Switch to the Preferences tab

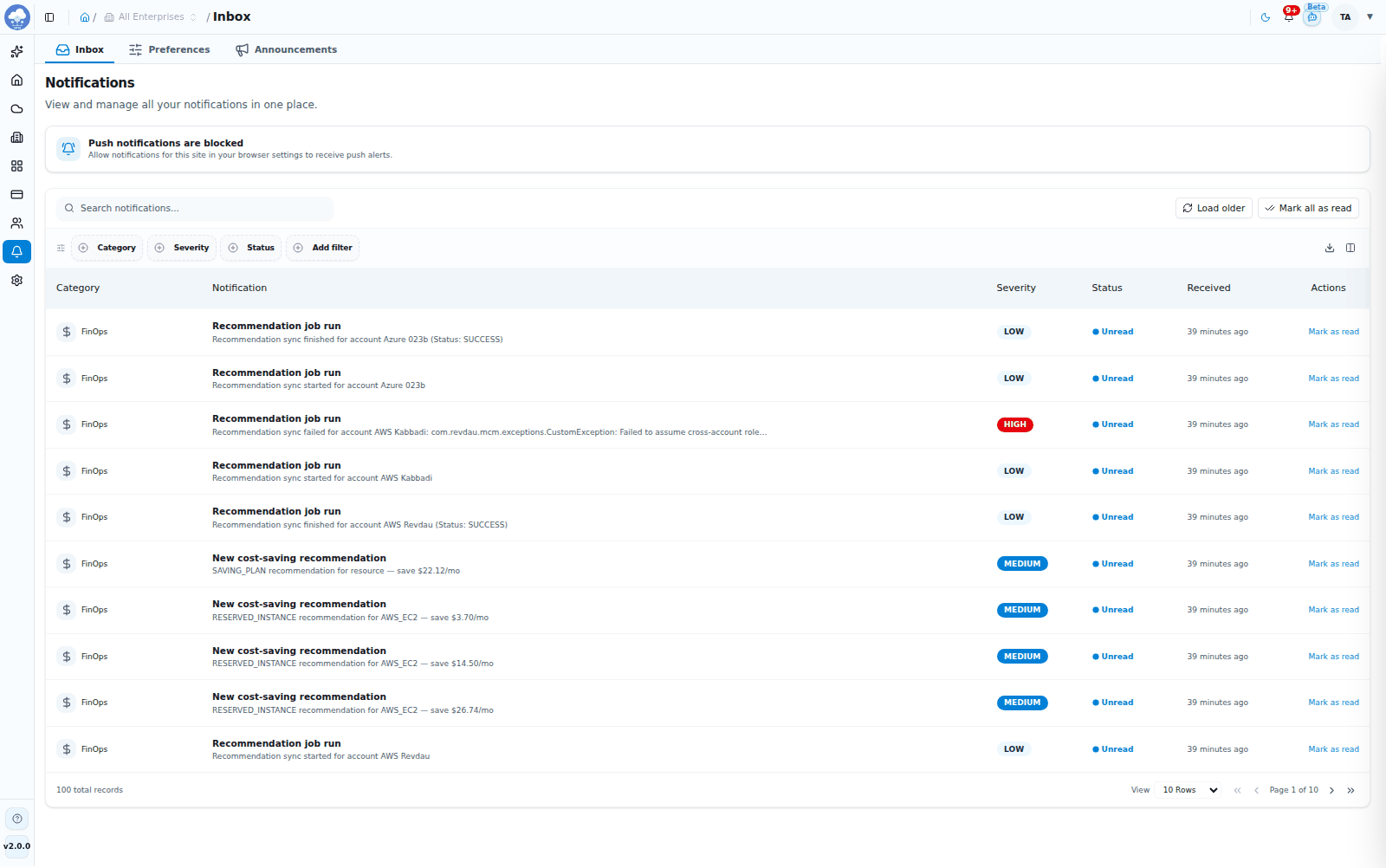click(x=170, y=49)
